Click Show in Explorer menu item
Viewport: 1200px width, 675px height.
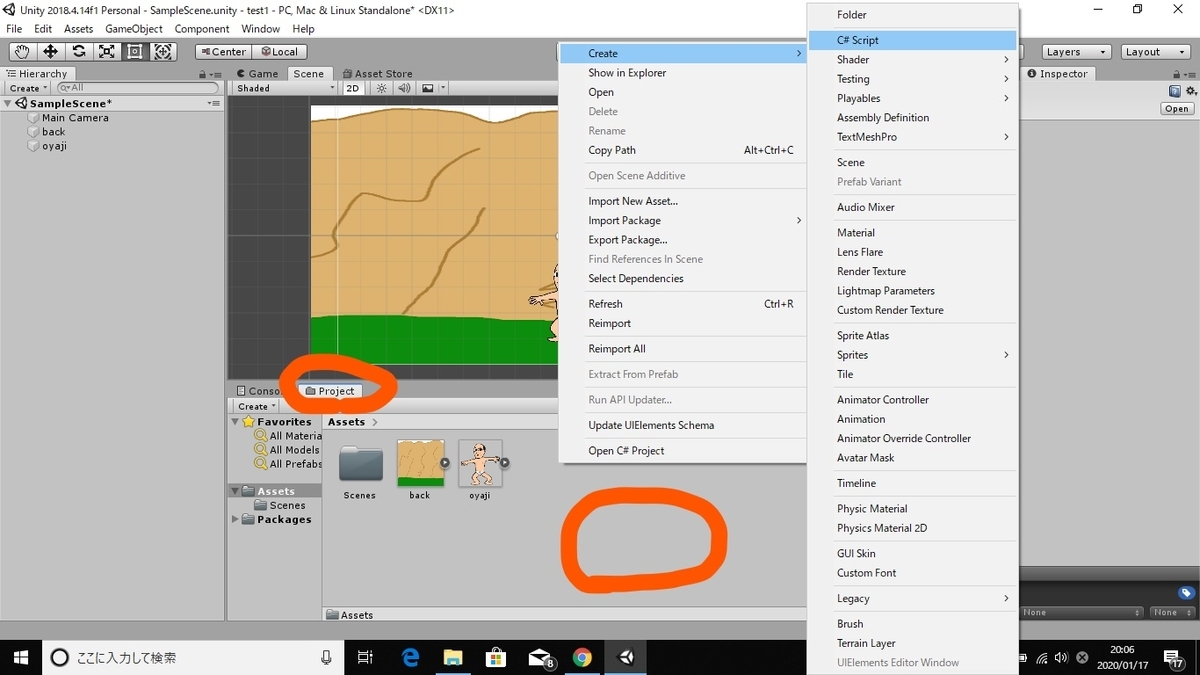click(x=683, y=73)
